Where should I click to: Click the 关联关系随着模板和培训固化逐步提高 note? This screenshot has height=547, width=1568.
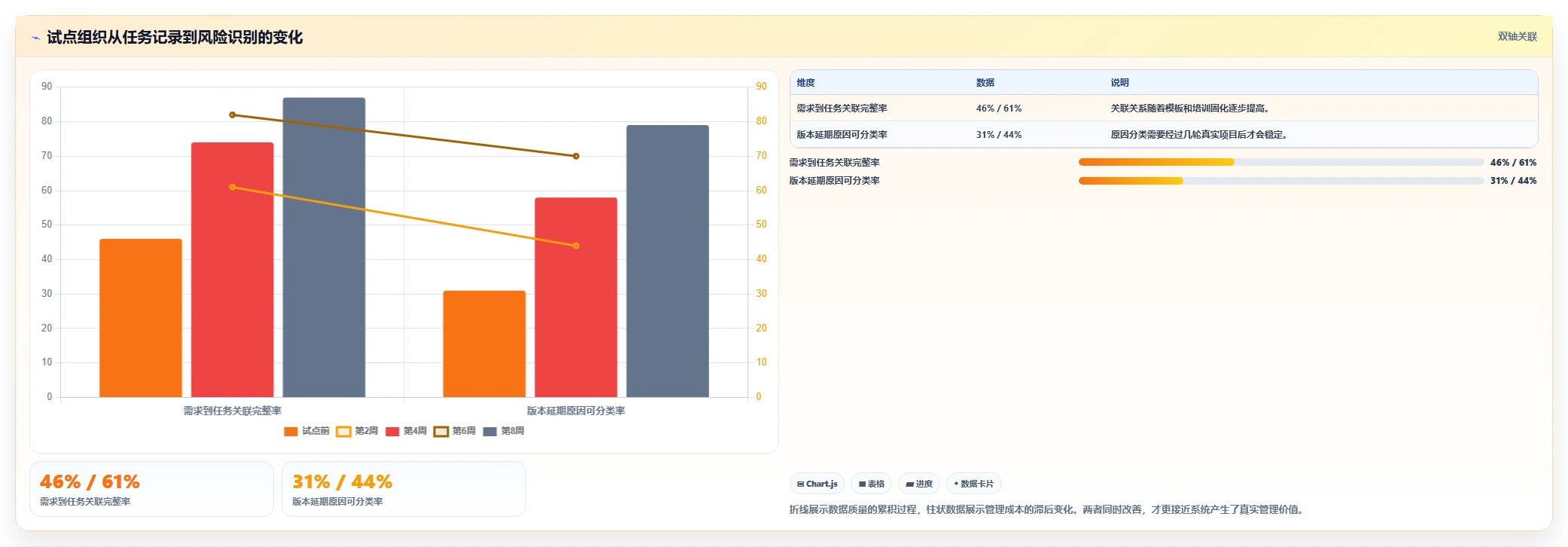pos(1191,108)
